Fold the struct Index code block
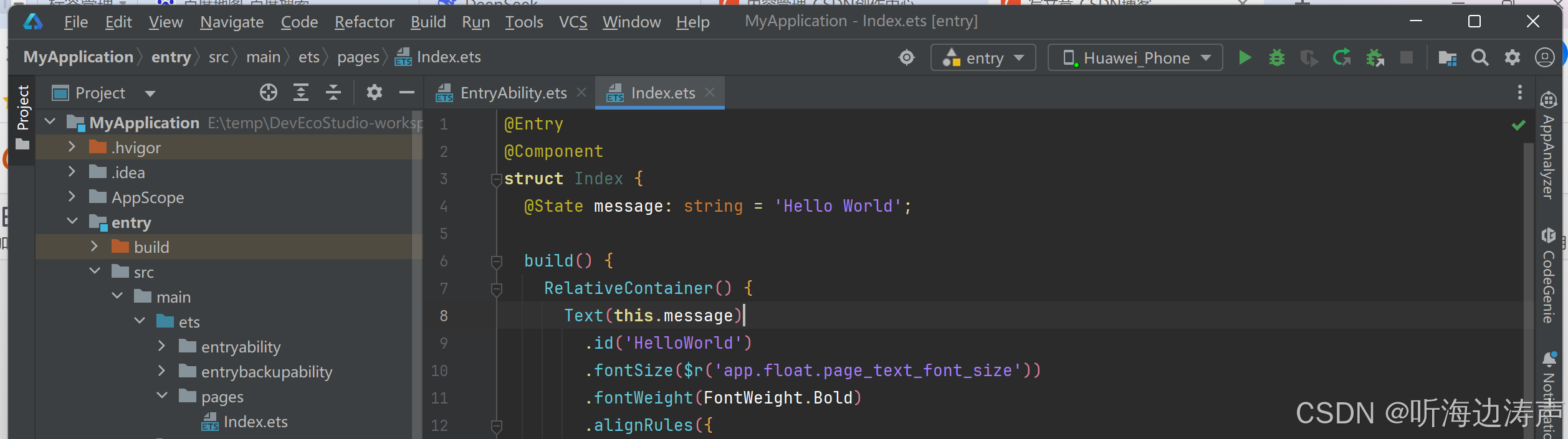This screenshot has width=1568, height=439. pyautogui.click(x=497, y=180)
